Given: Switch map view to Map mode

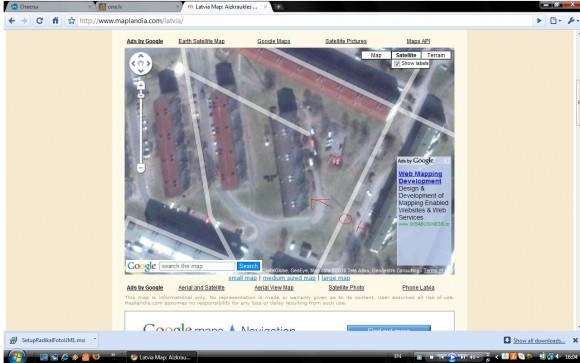Looking at the screenshot, I should 376,55.
